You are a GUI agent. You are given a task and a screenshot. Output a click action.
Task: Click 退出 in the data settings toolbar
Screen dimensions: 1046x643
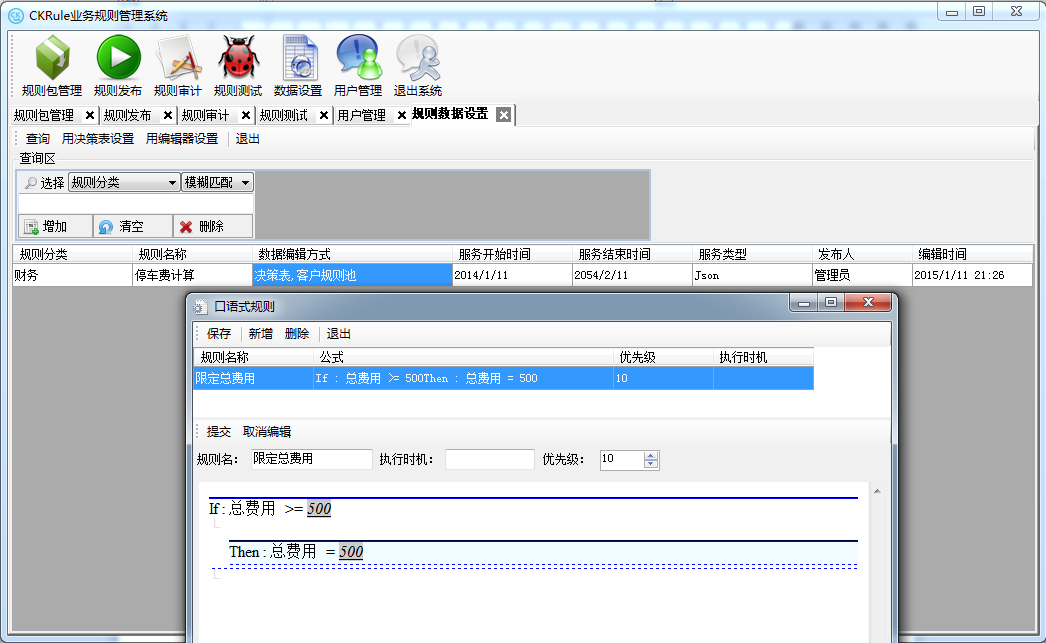pos(247,139)
